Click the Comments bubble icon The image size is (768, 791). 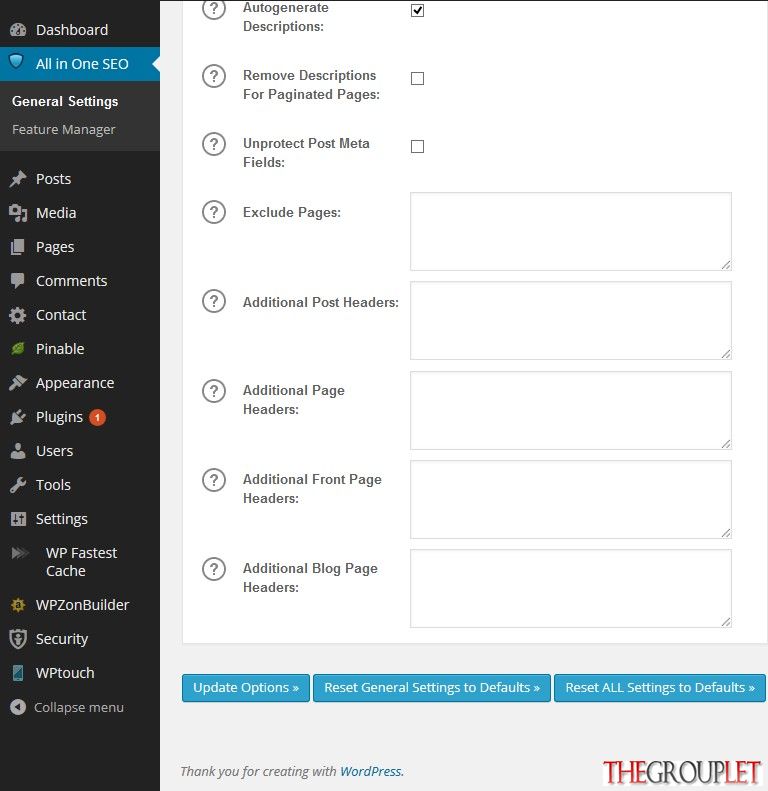(18, 281)
